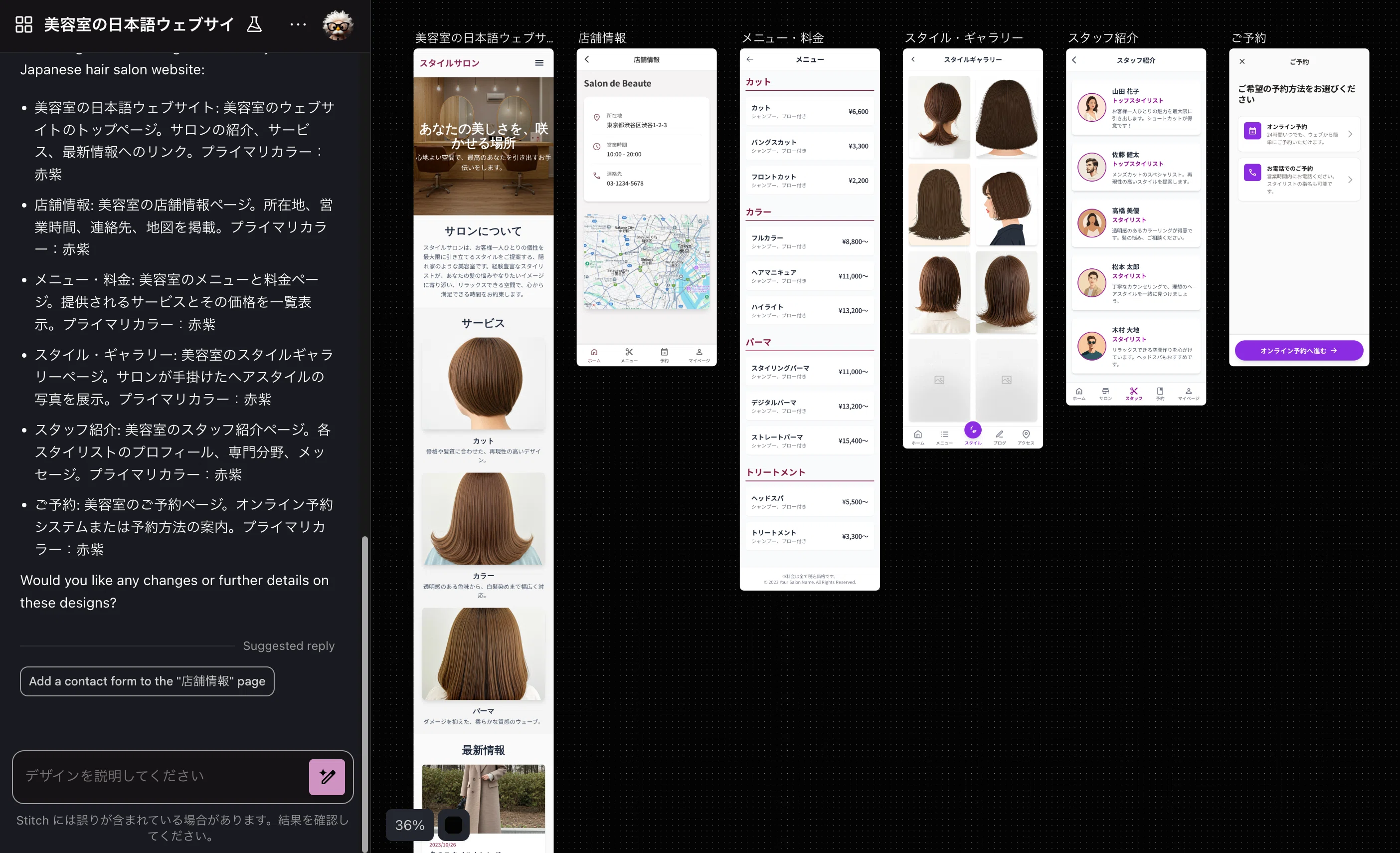Click the カット service hair image on homepage
The height and width of the screenshot is (853, 1400).
point(484,383)
